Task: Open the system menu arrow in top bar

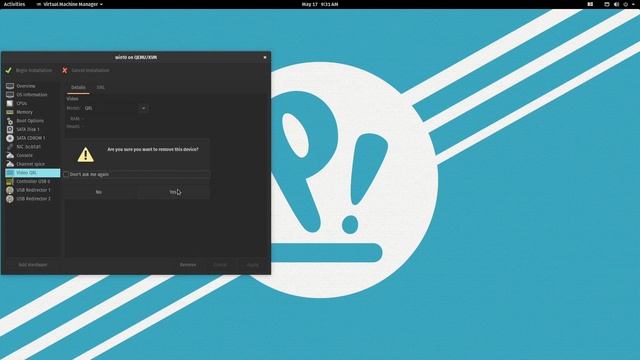Action: tap(633, 4)
